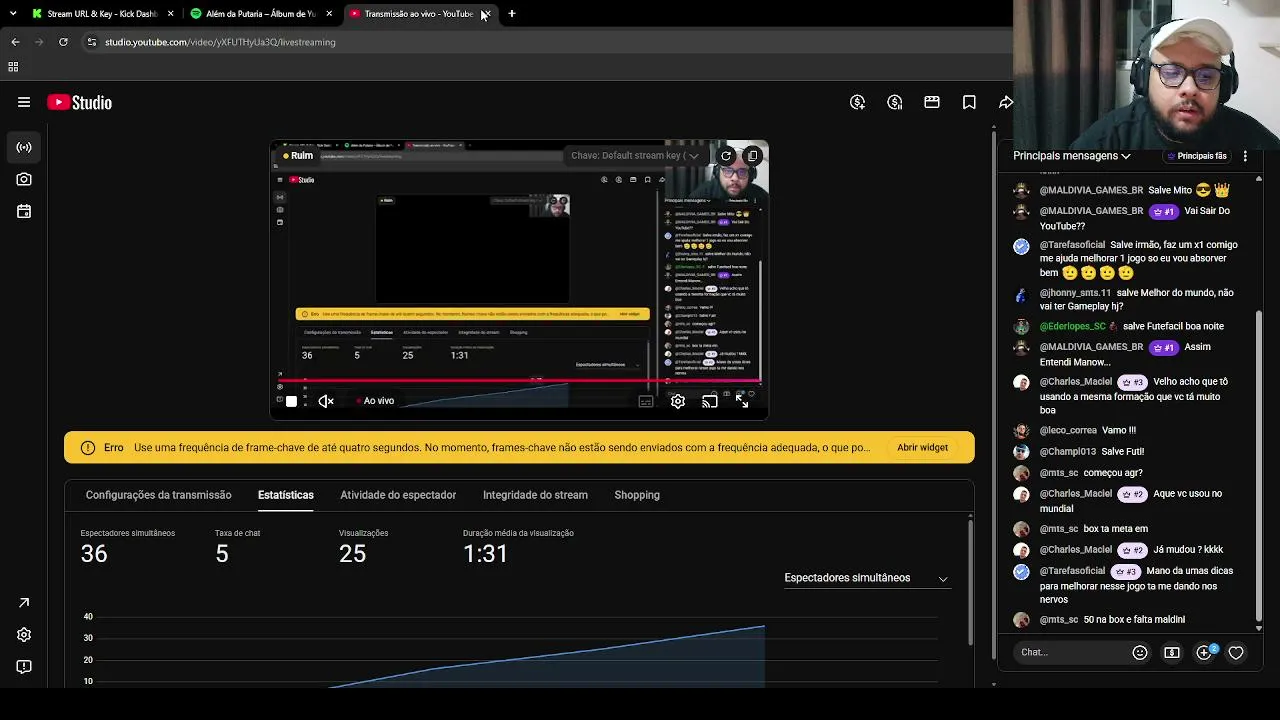
Task: Open the chat three-dot options menu
Action: (x=1245, y=156)
